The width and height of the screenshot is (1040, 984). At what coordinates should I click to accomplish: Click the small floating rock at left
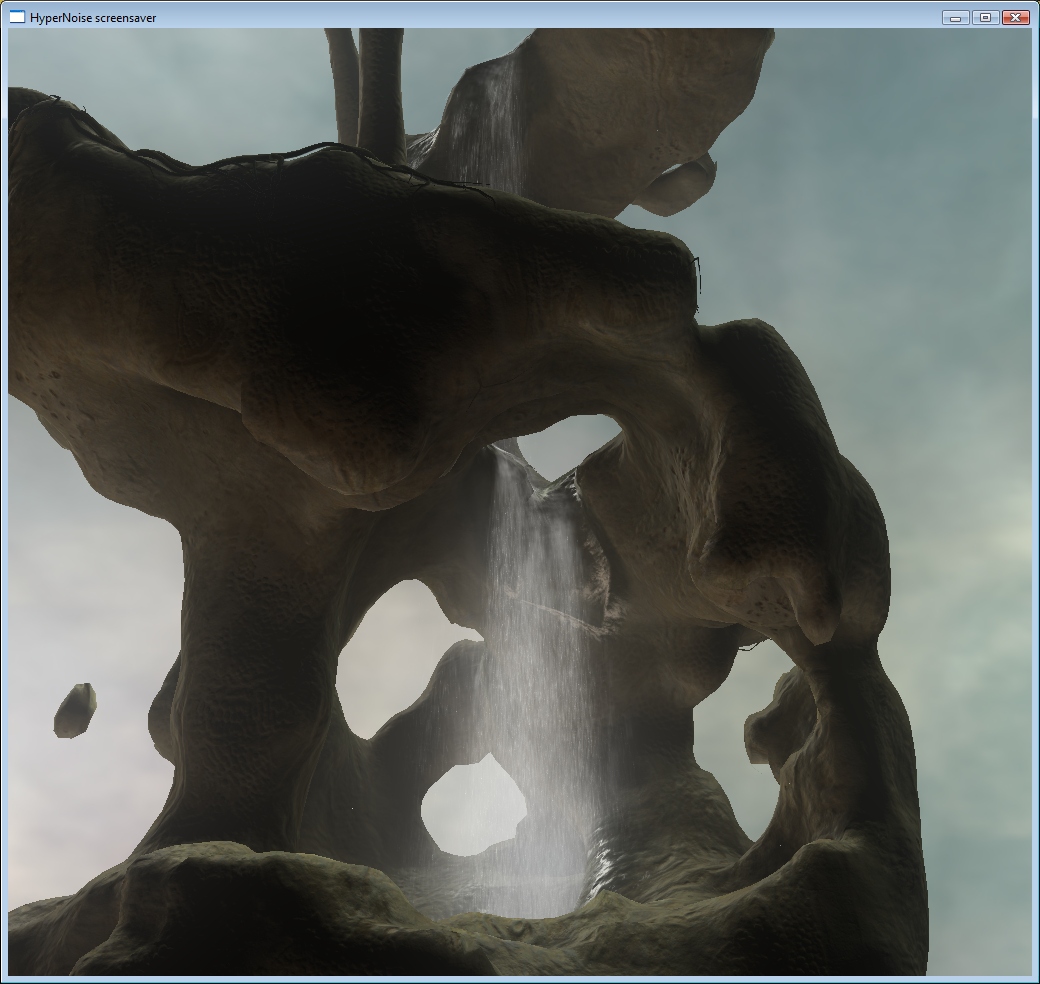click(x=75, y=710)
